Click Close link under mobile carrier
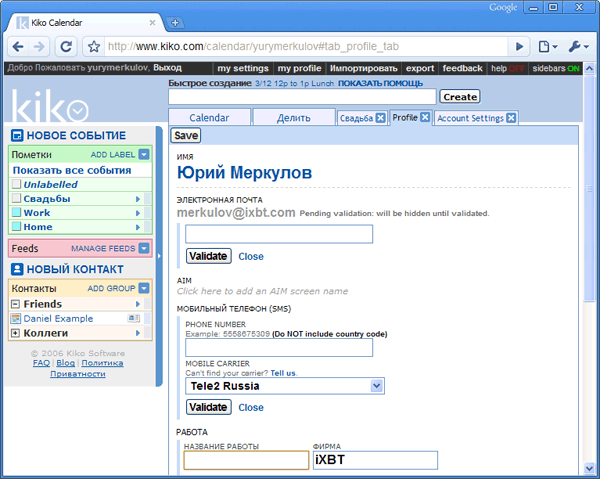 (251, 407)
